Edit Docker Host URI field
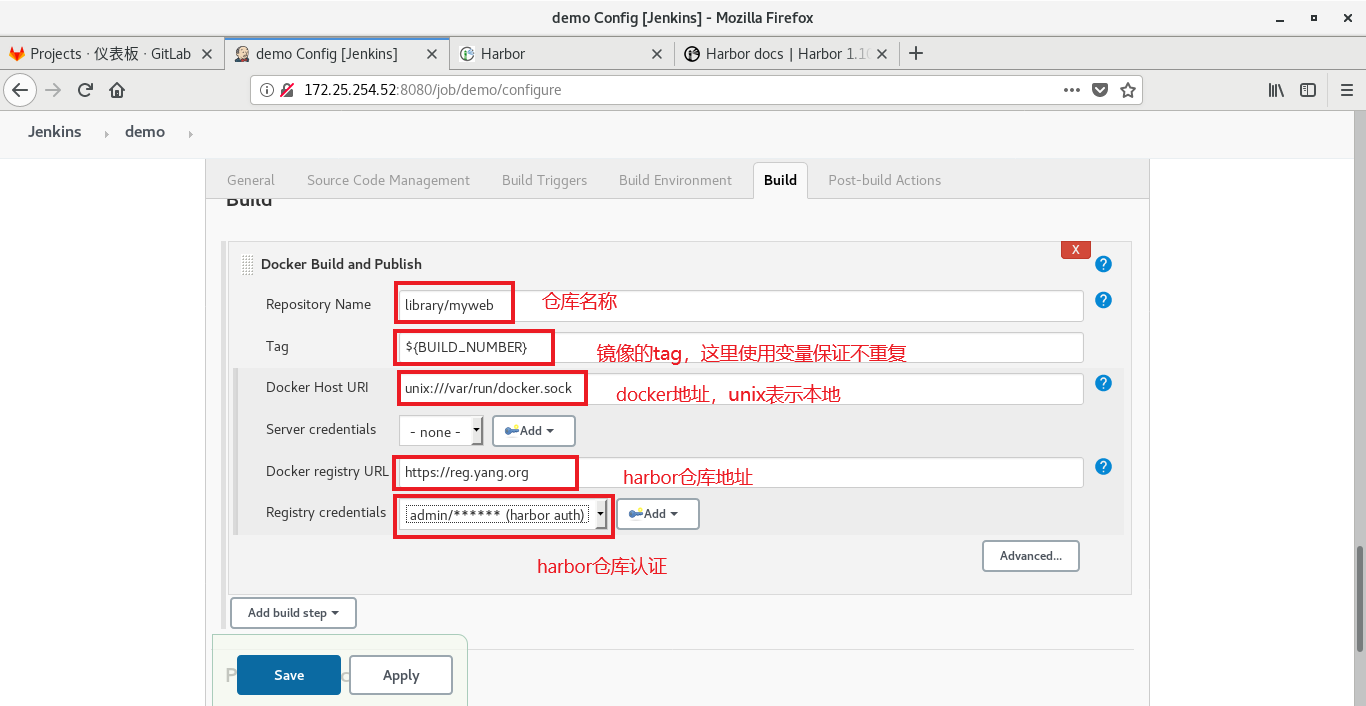Viewport: 1366px width, 706px height. [x=741, y=389]
